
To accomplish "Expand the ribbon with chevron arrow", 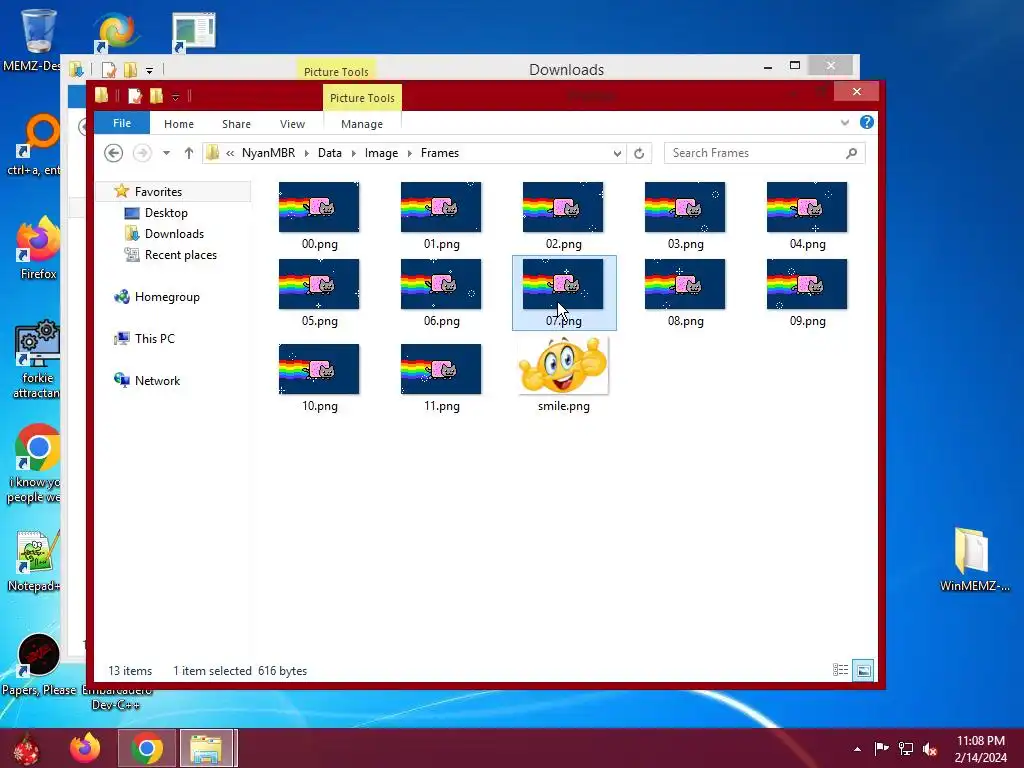I will click(844, 122).
